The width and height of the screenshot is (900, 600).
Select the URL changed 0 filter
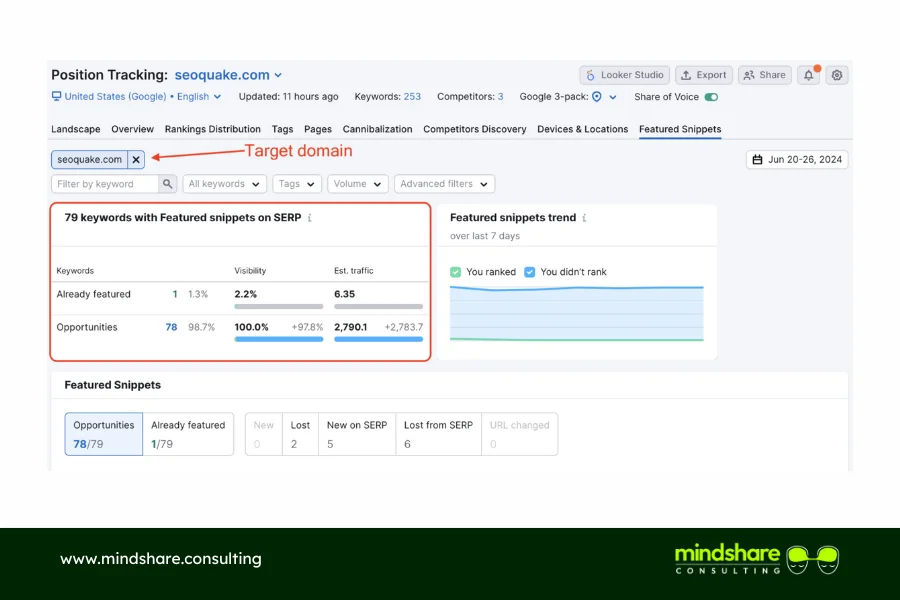[x=519, y=434]
